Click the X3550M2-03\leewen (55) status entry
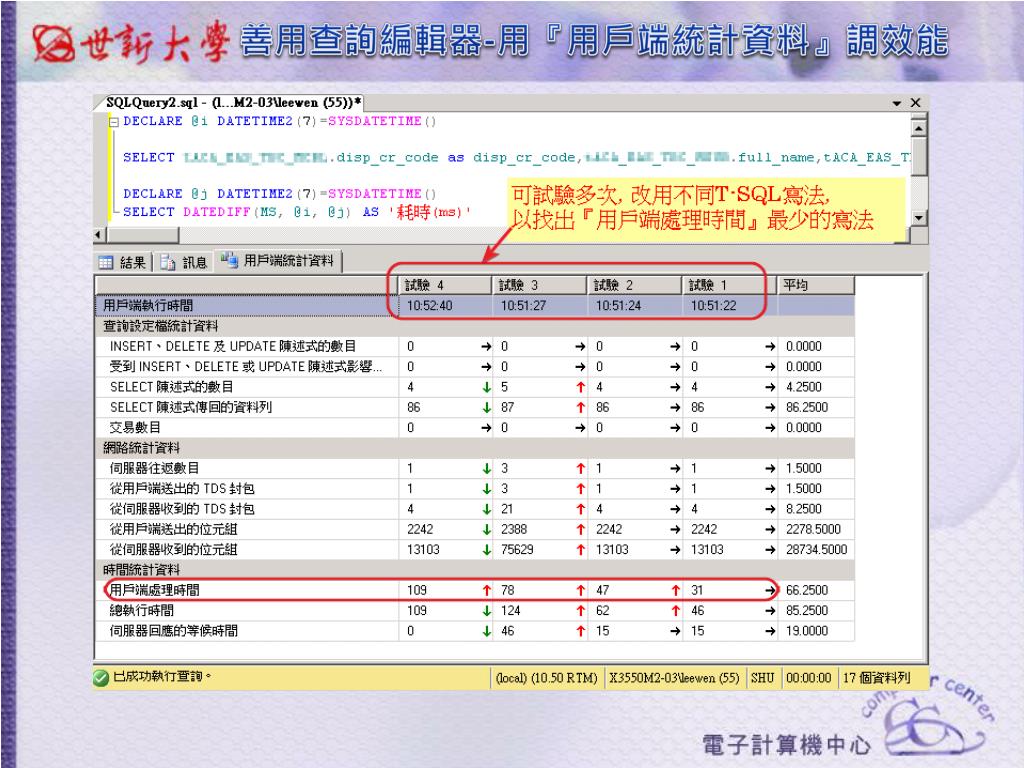Image resolution: width=1024 pixels, height=768 pixels. 674,678
